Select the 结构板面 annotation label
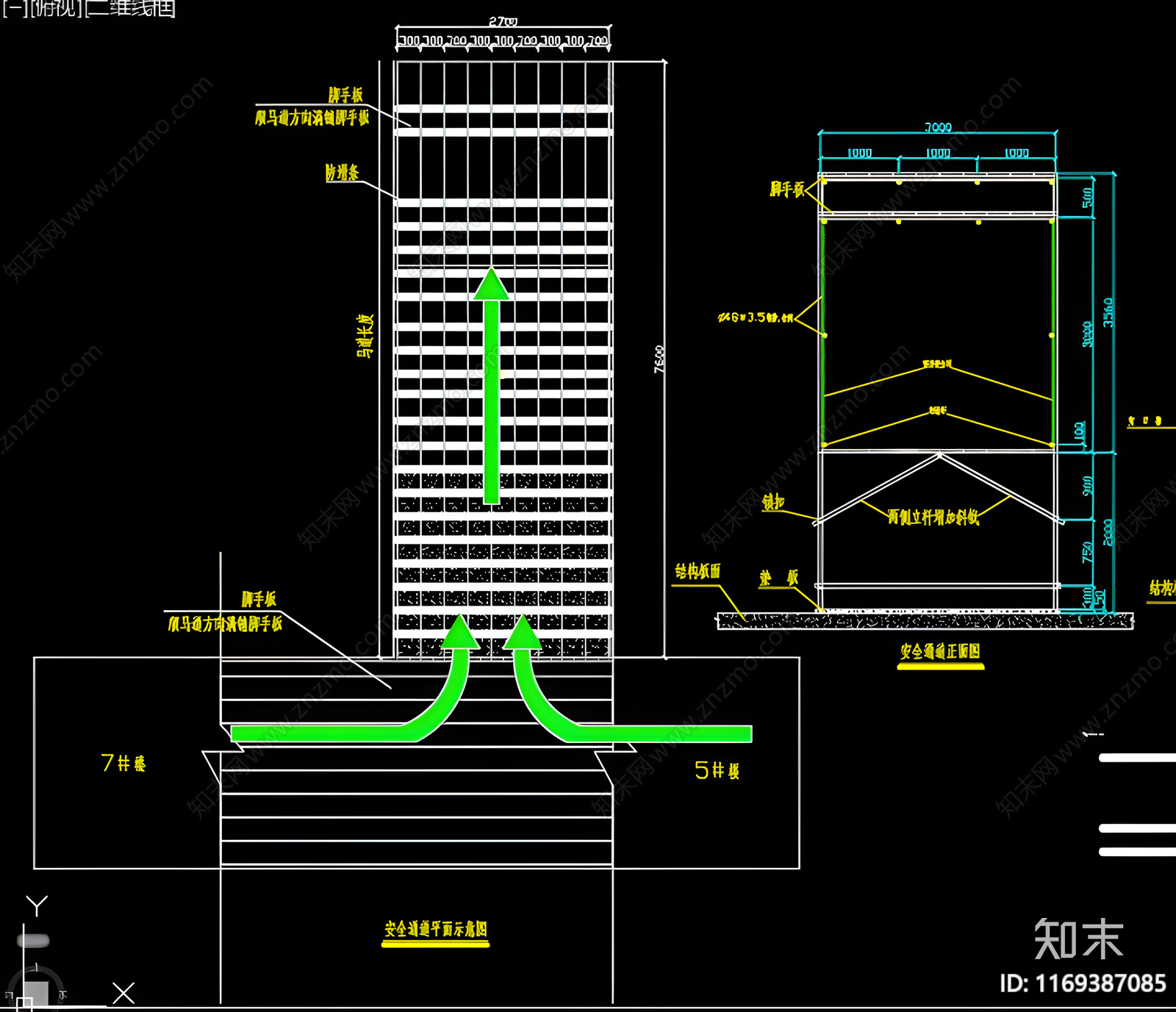1176x1012 pixels. [x=698, y=571]
